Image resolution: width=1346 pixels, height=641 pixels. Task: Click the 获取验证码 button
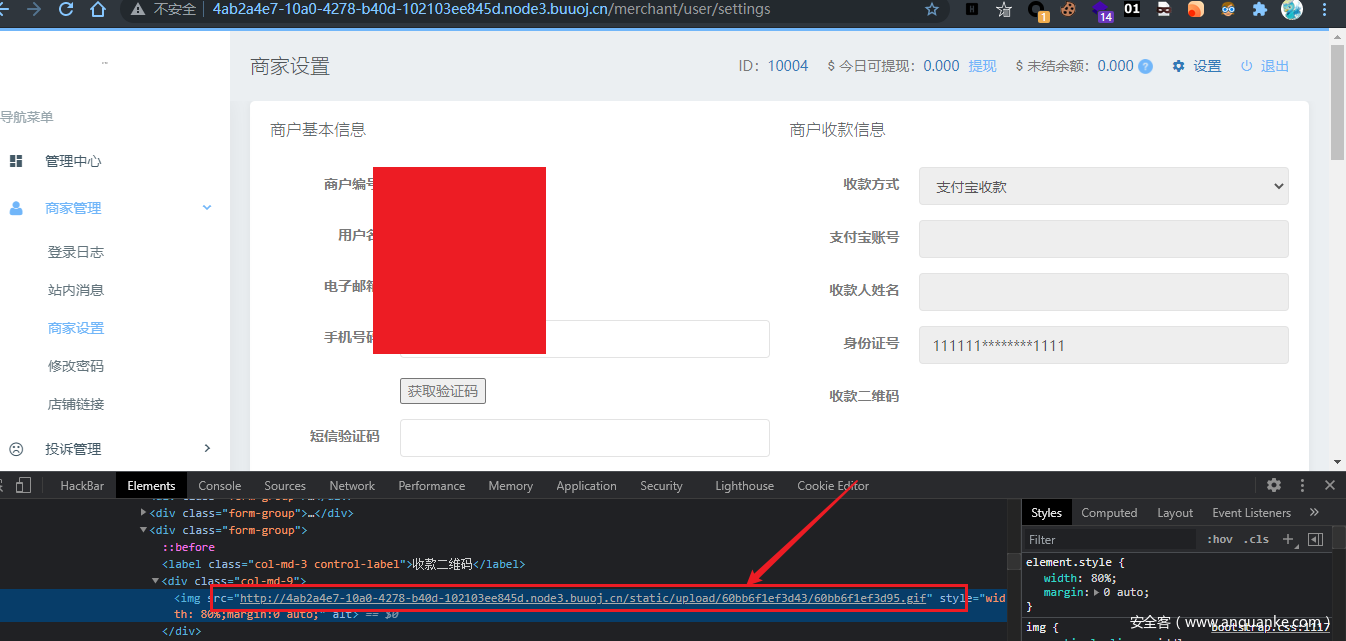(443, 391)
